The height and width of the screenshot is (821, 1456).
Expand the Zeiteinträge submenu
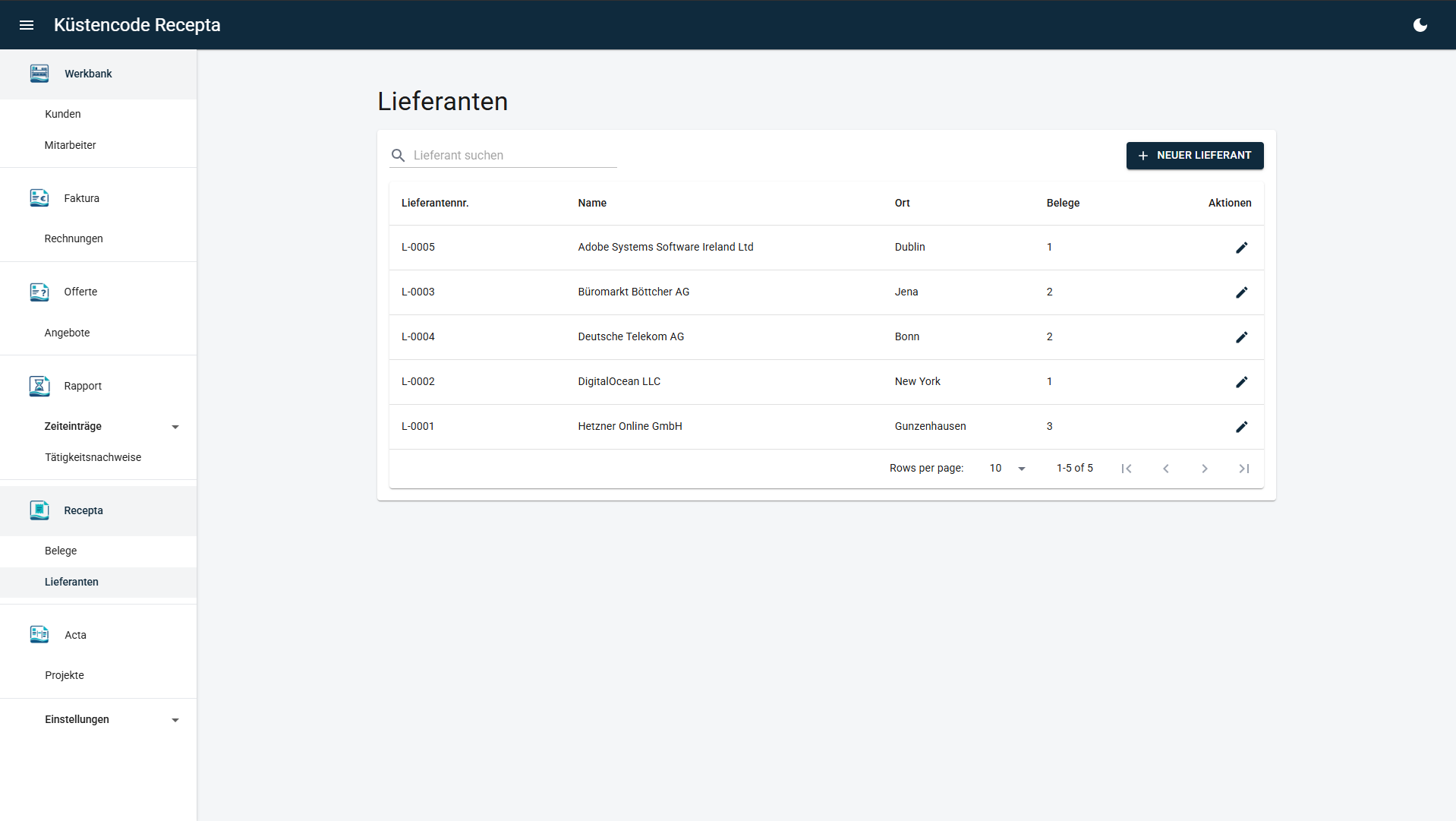pos(175,427)
